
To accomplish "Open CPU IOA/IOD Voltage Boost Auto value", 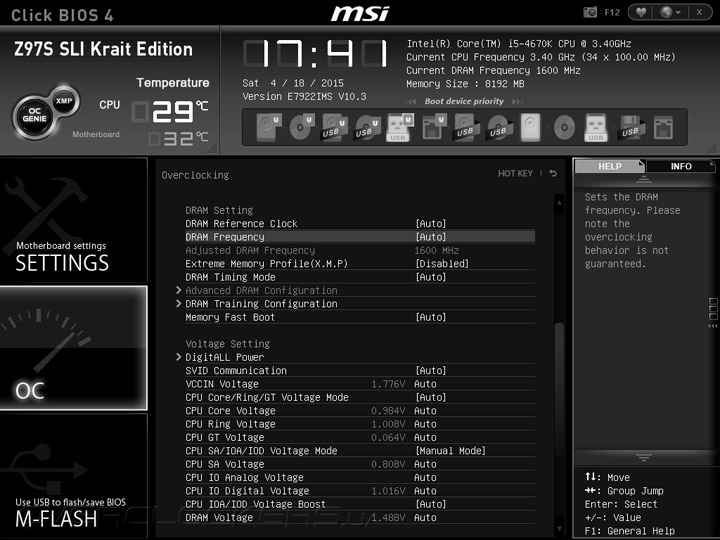I will tap(431, 504).
